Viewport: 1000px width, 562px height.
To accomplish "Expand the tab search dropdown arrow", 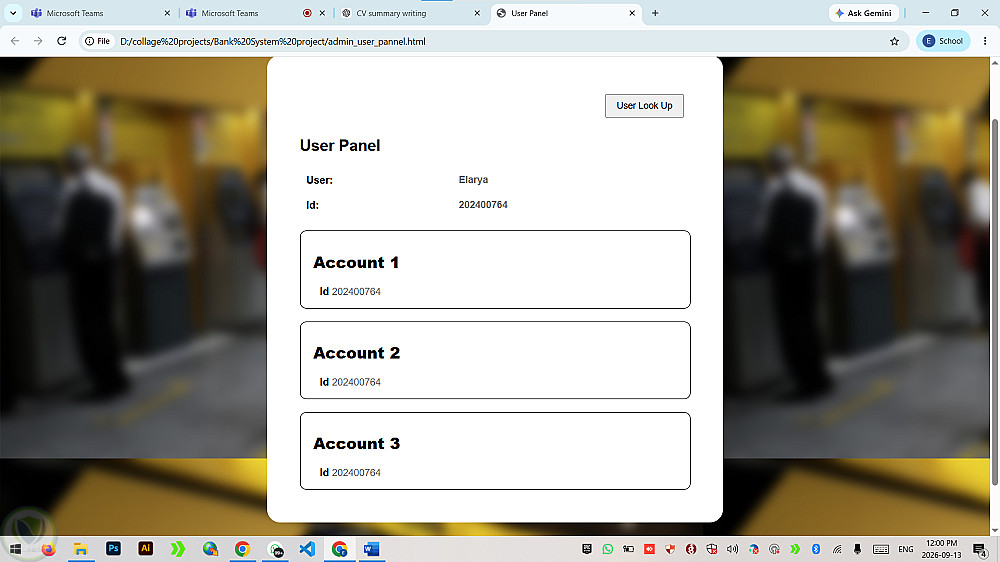I will [13, 13].
